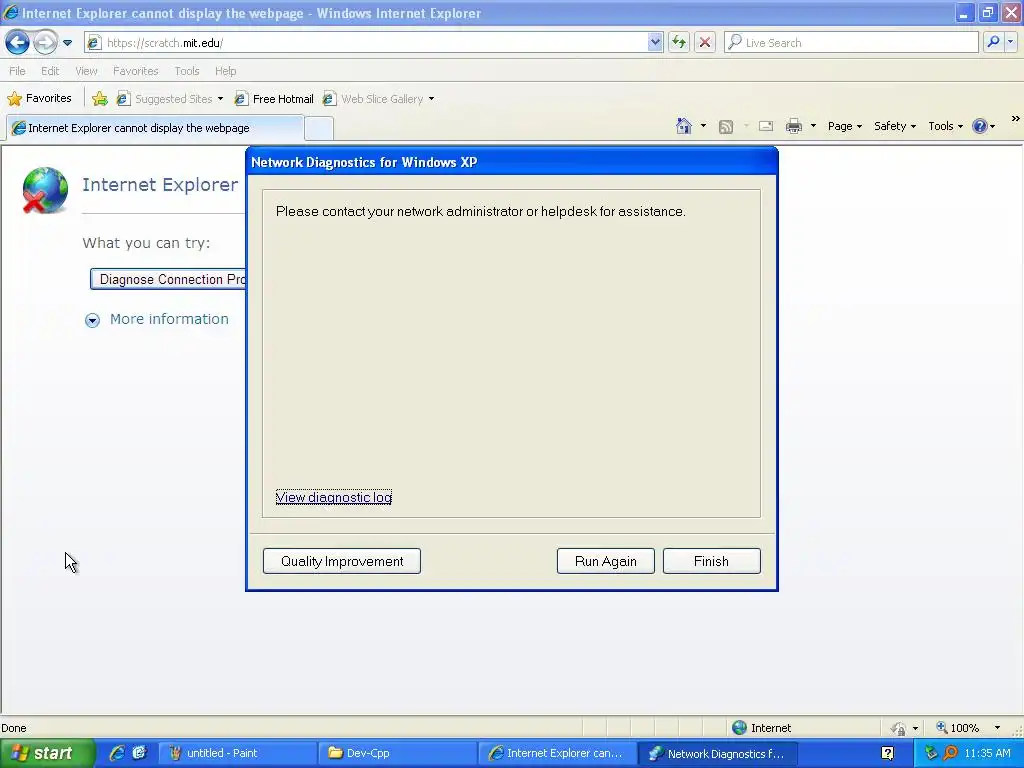Viewport: 1024px width, 768px height.
Task: Click the Search magnifier button
Action: point(993,43)
